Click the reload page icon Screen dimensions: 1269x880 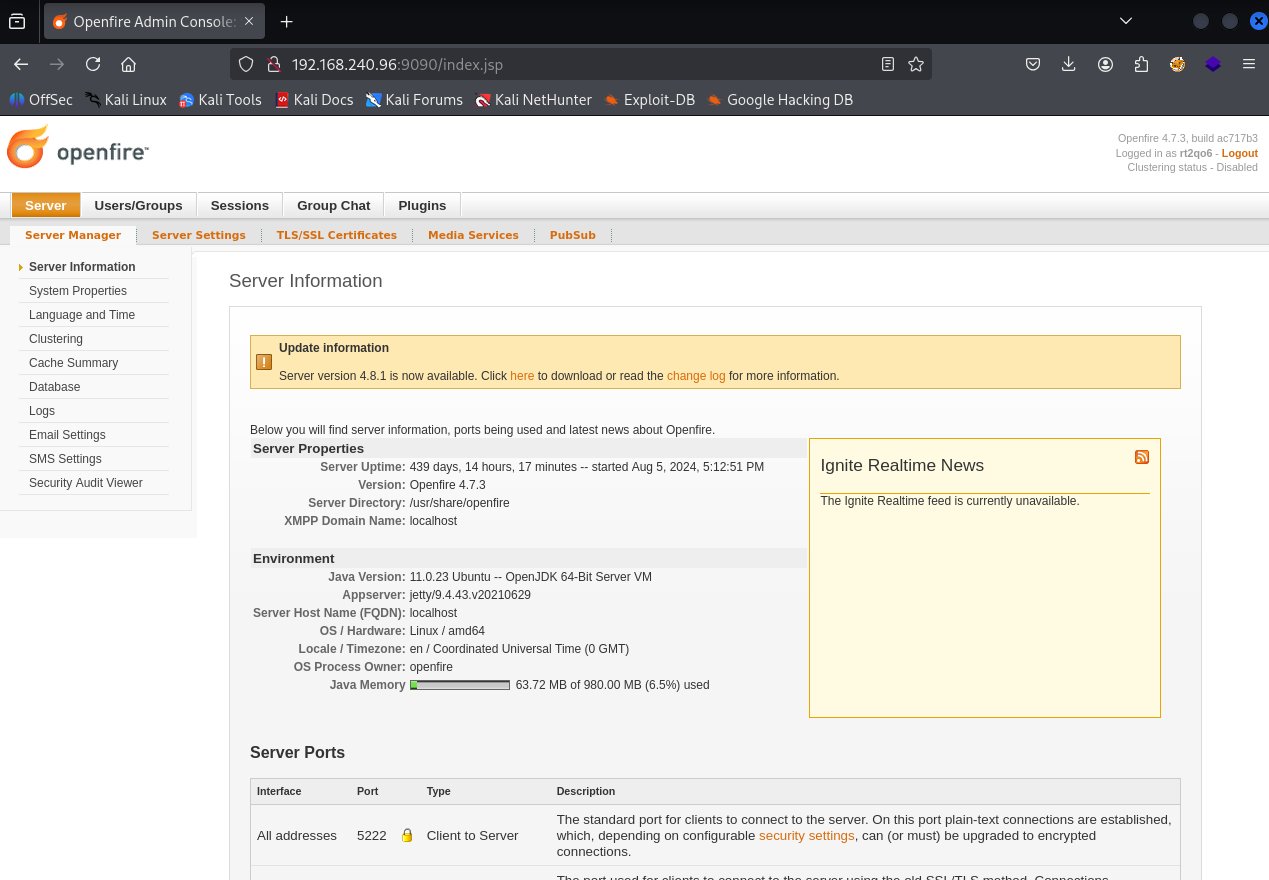(93, 64)
